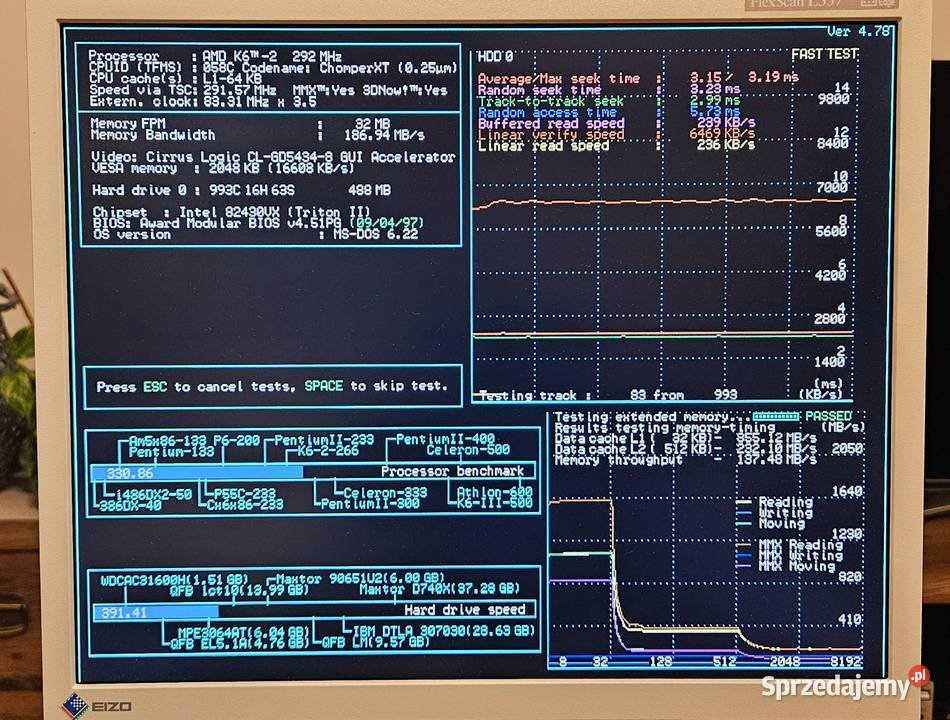This screenshot has height=720, width=950.
Task: Click the 'Celeron-333' benchmark marker label
Action: [x=385, y=493]
